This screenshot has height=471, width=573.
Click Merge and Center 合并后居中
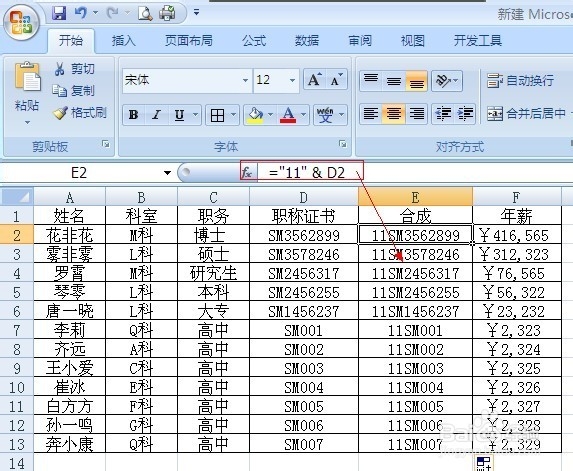[x=526, y=114]
